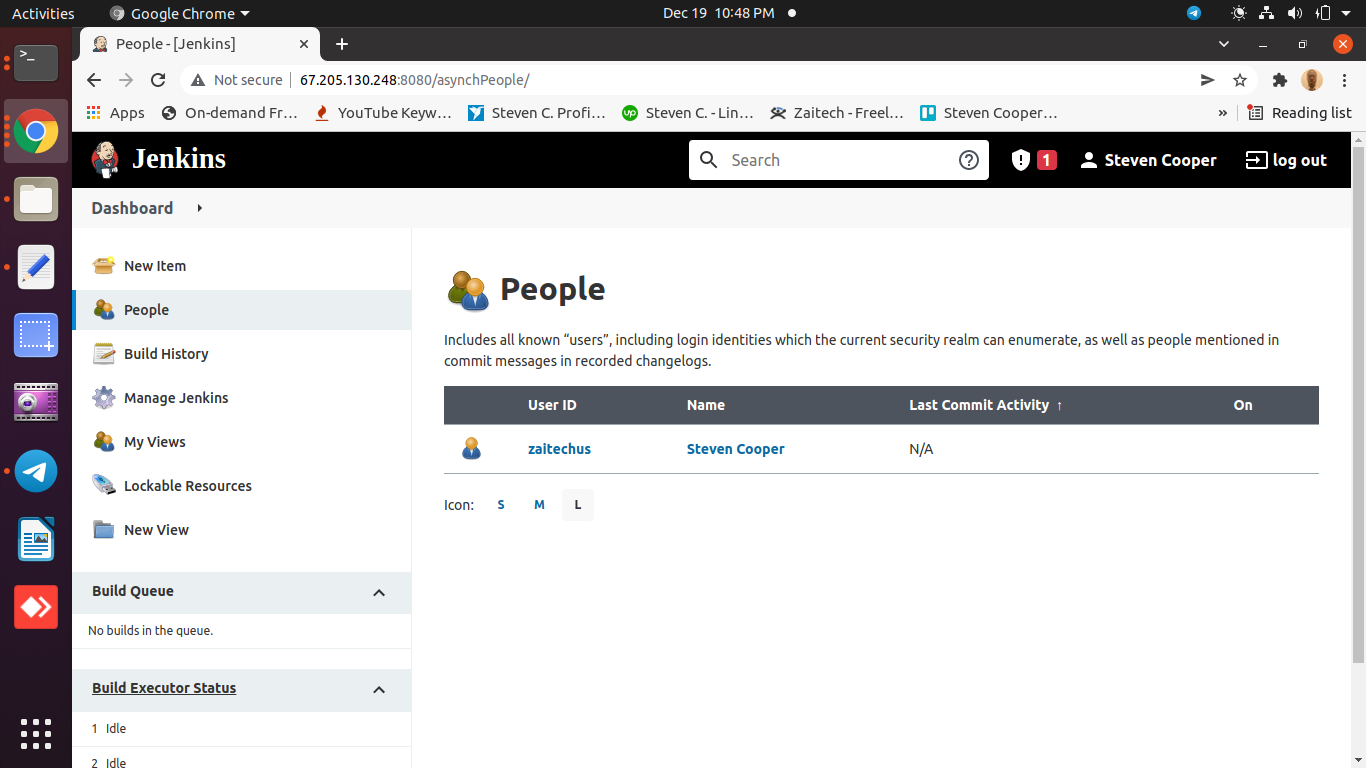
Task: Reload the page with the refresh icon
Action: 157,80
